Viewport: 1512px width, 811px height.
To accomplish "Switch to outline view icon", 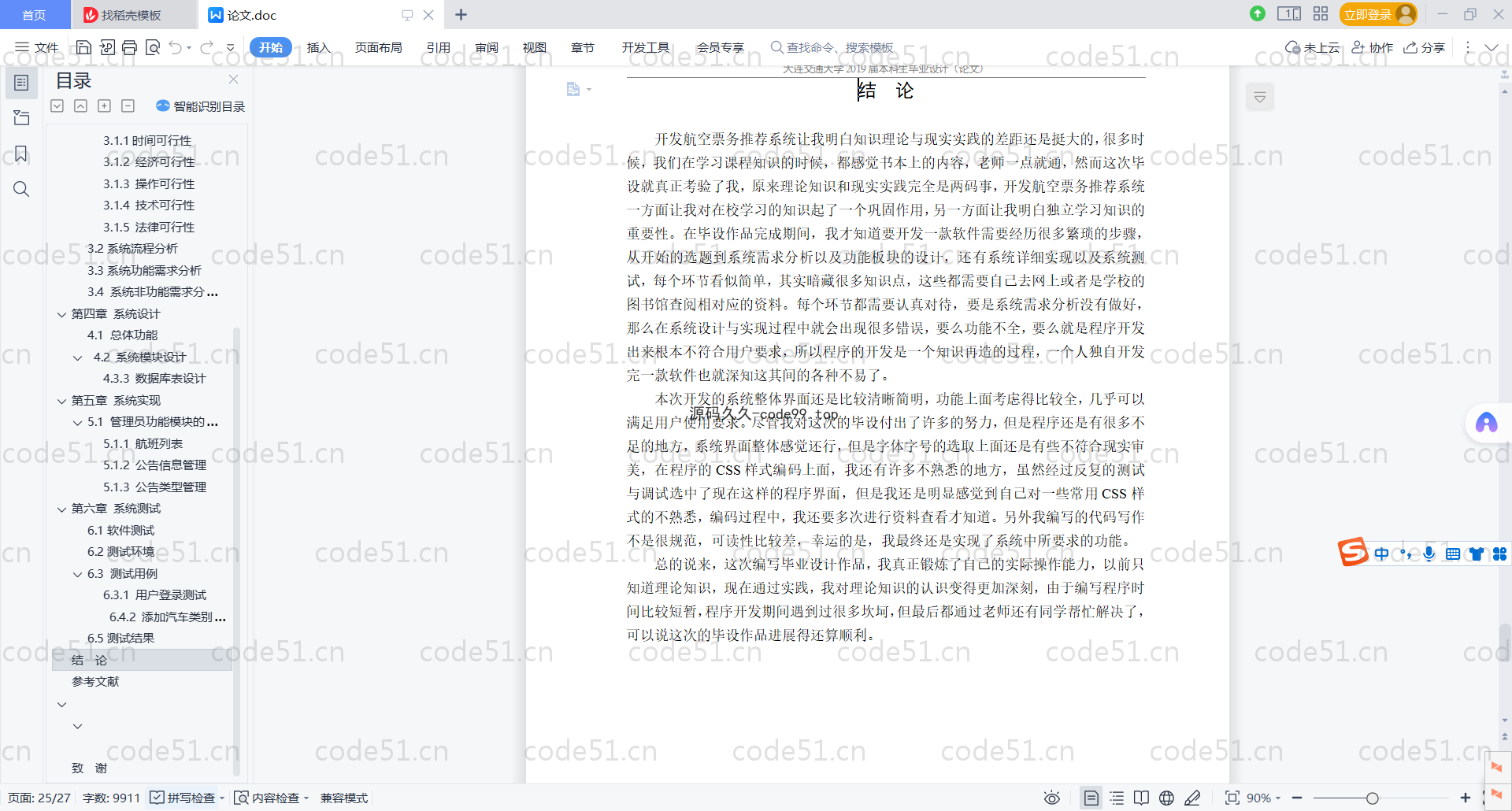I will 1117,798.
